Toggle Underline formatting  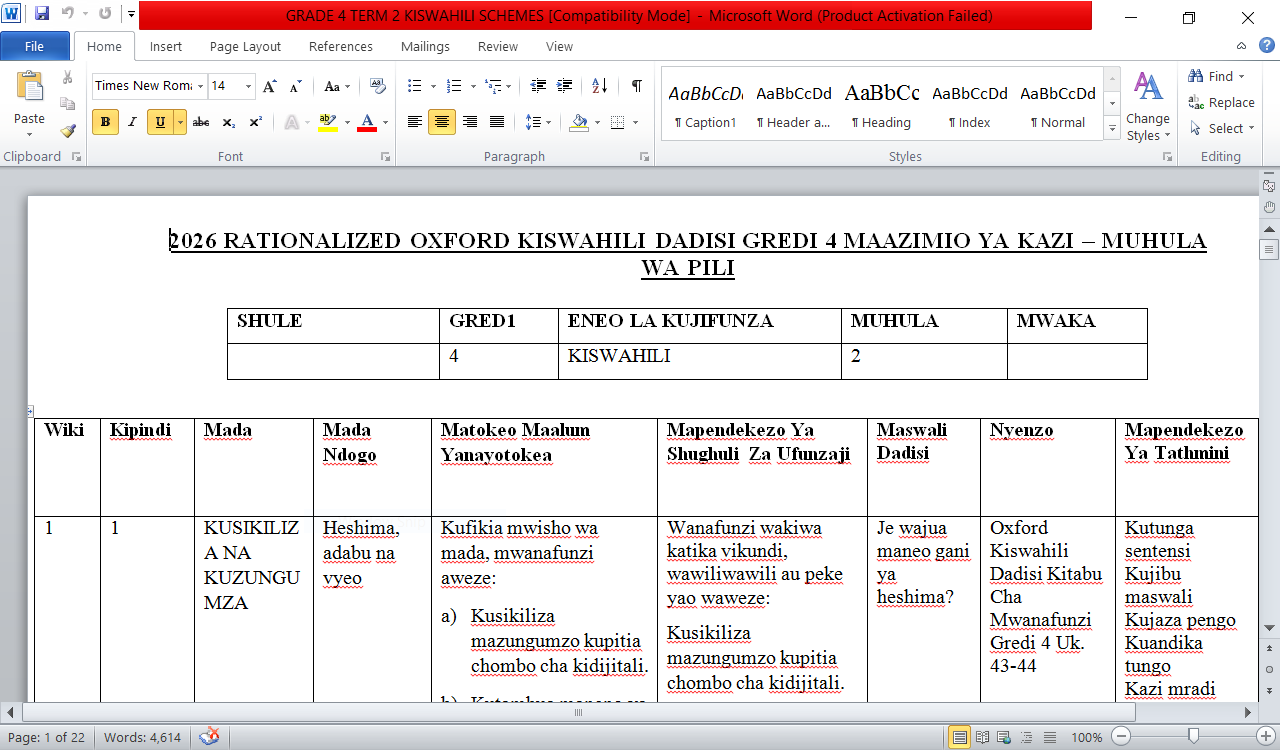coord(160,122)
